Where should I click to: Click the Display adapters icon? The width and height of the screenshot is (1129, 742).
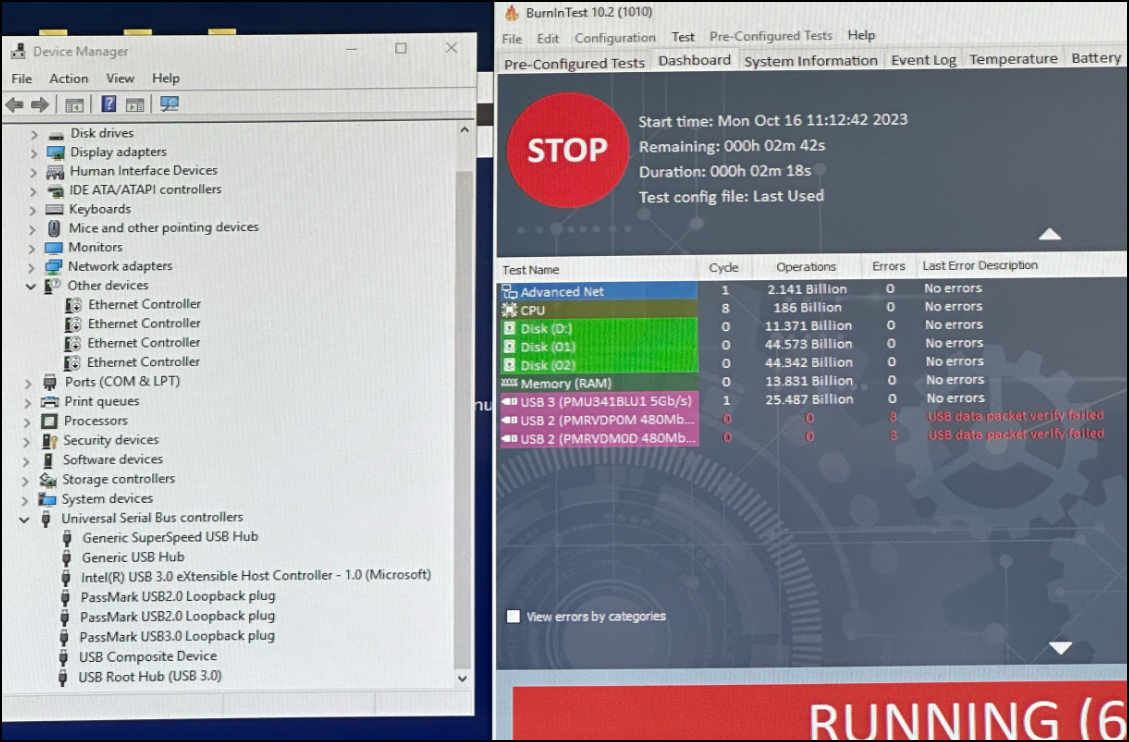click(55, 153)
